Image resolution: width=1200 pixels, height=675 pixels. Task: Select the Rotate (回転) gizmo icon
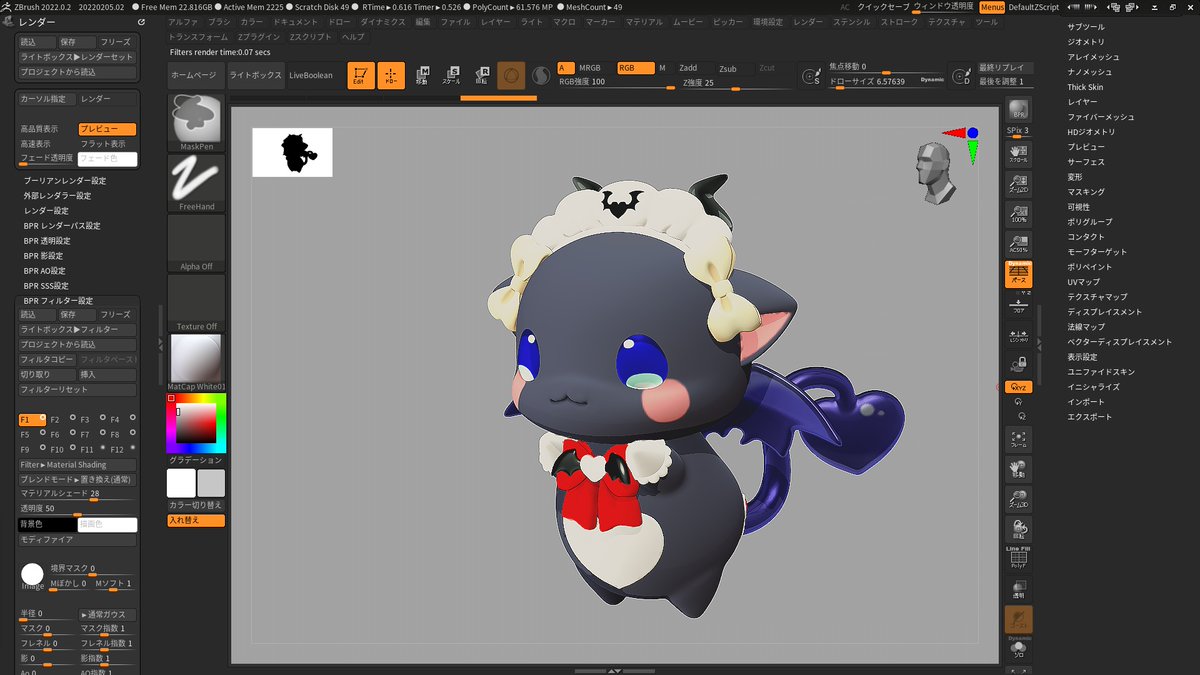tap(481, 76)
